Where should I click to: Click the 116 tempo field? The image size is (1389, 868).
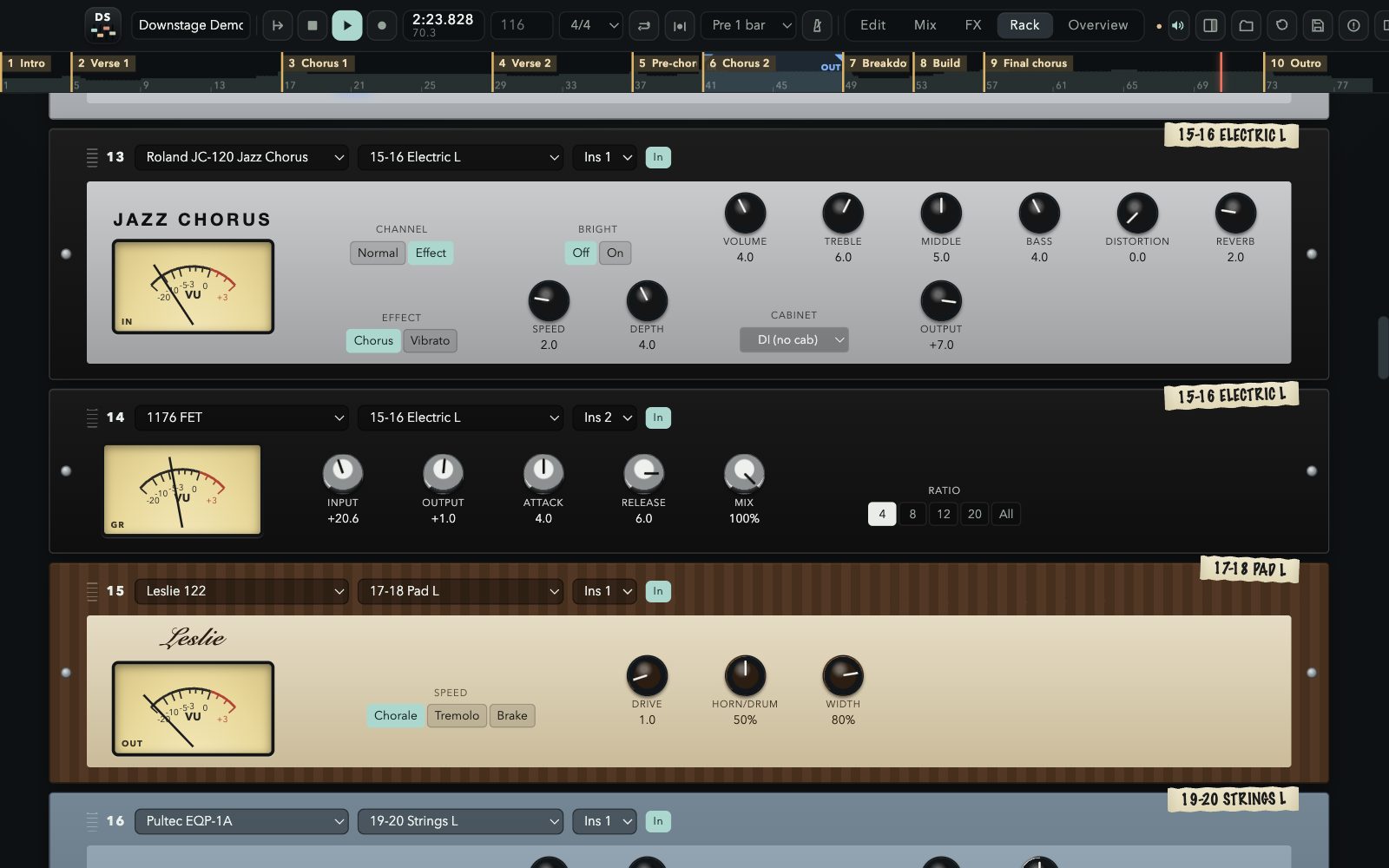point(522,25)
